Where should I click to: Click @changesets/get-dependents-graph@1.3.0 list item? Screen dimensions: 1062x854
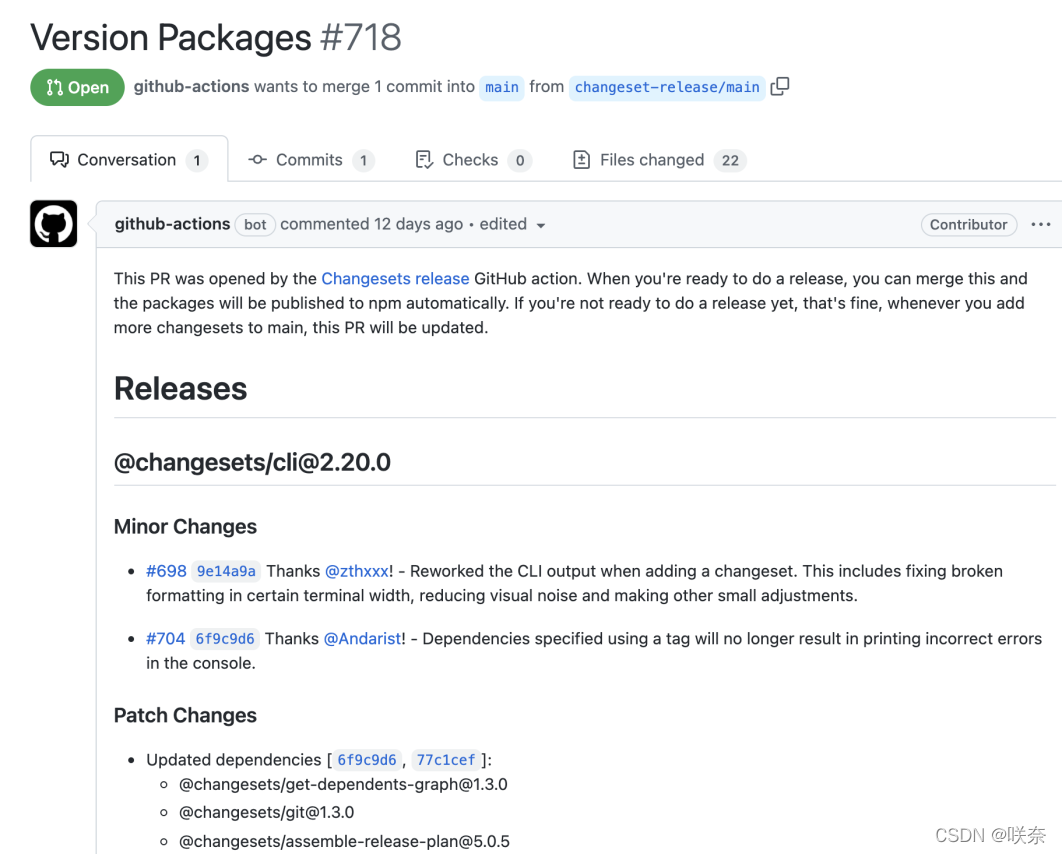coord(343,784)
